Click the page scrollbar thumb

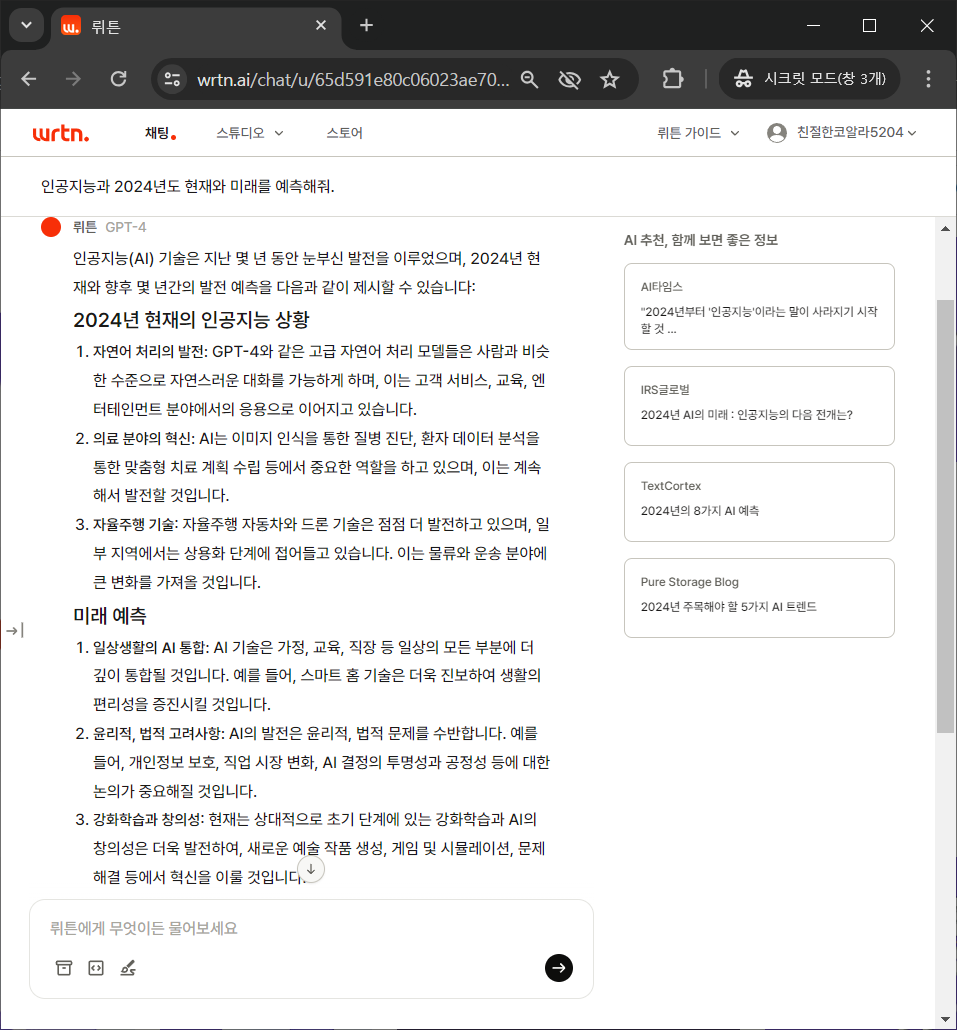[x=945, y=516]
